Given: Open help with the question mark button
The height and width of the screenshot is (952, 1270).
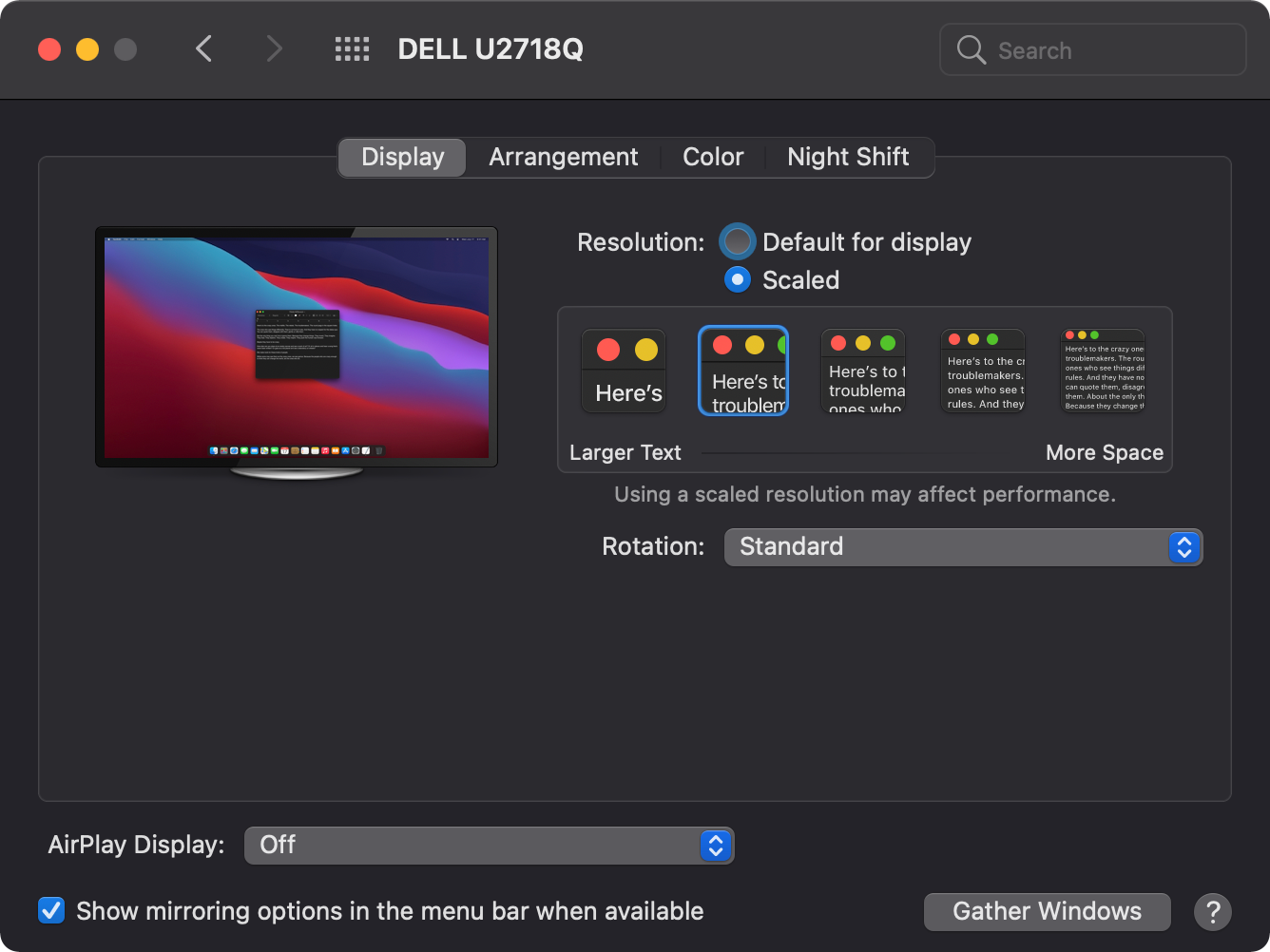Looking at the screenshot, I should [x=1213, y=912].
